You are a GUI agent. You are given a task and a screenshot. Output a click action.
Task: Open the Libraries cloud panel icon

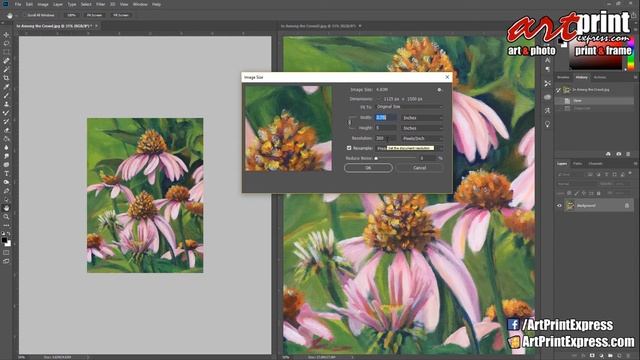point(547,97)
